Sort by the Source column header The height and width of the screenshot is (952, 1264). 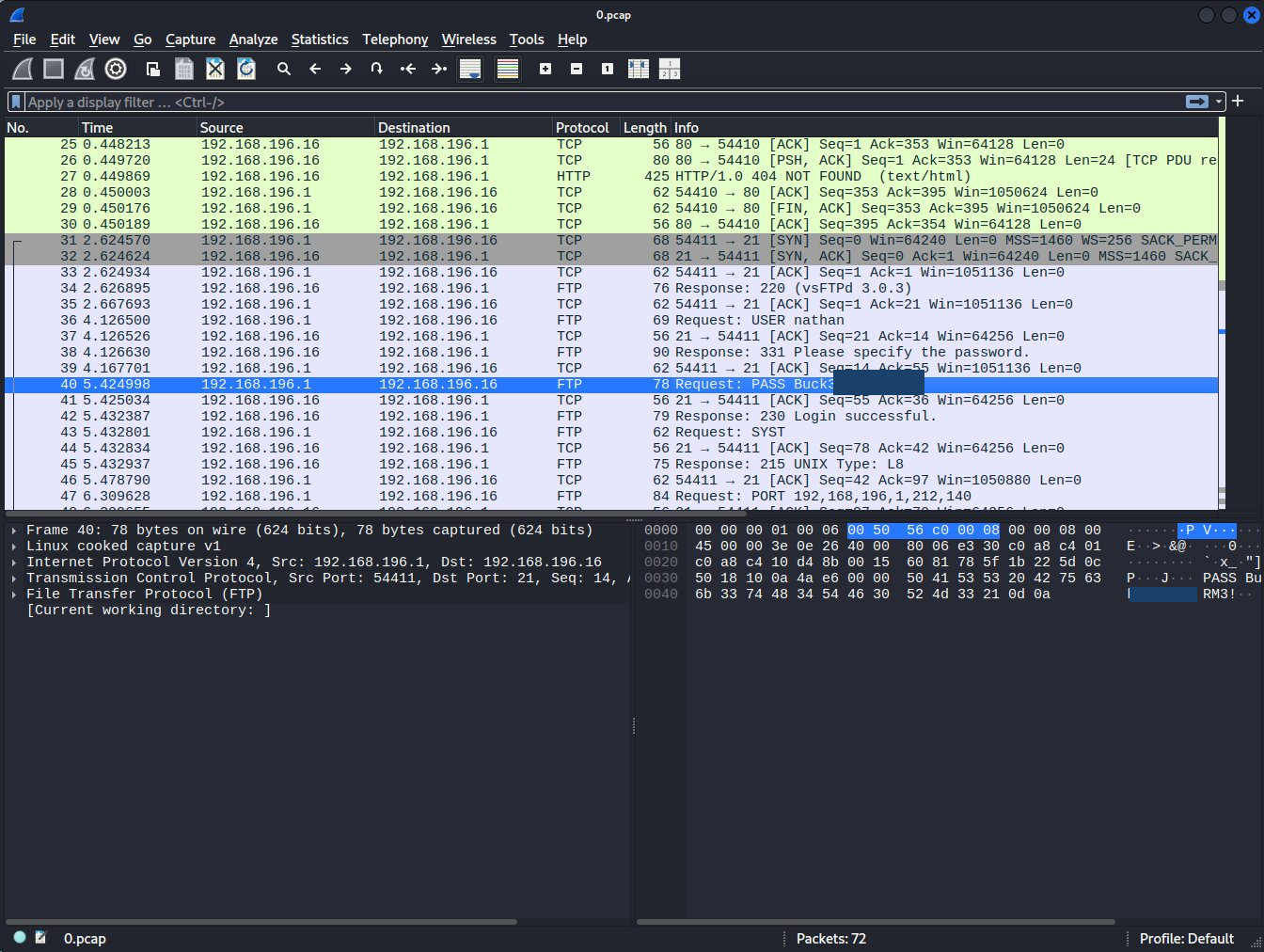tap(286, 127)
